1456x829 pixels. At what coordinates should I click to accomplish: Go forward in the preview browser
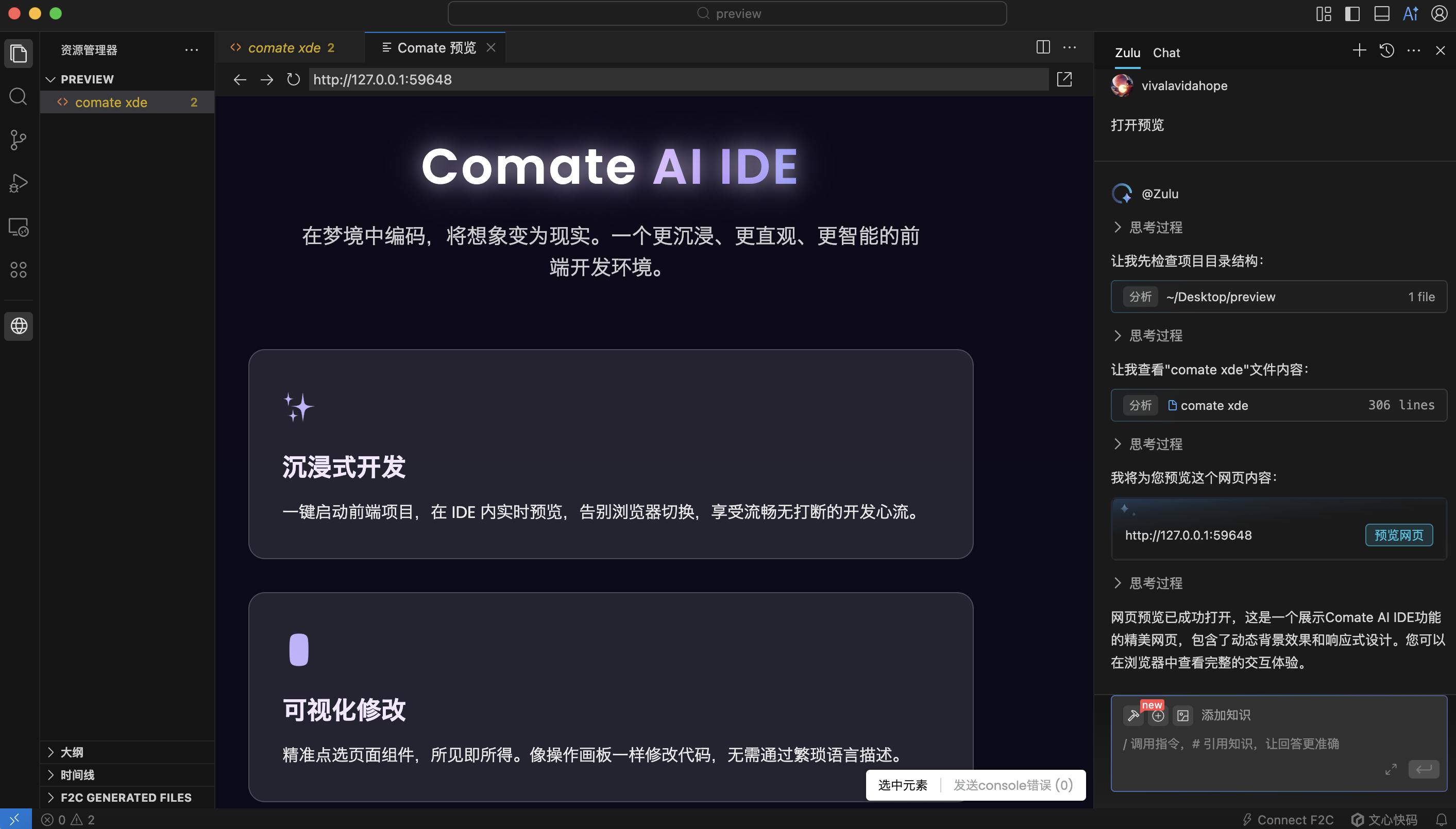[x=266, y=80]
